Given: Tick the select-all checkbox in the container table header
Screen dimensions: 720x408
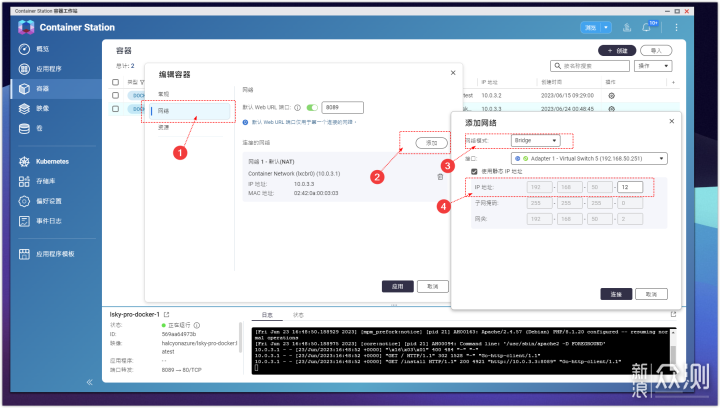Looking at the screenshot, I should coord(115,82).
